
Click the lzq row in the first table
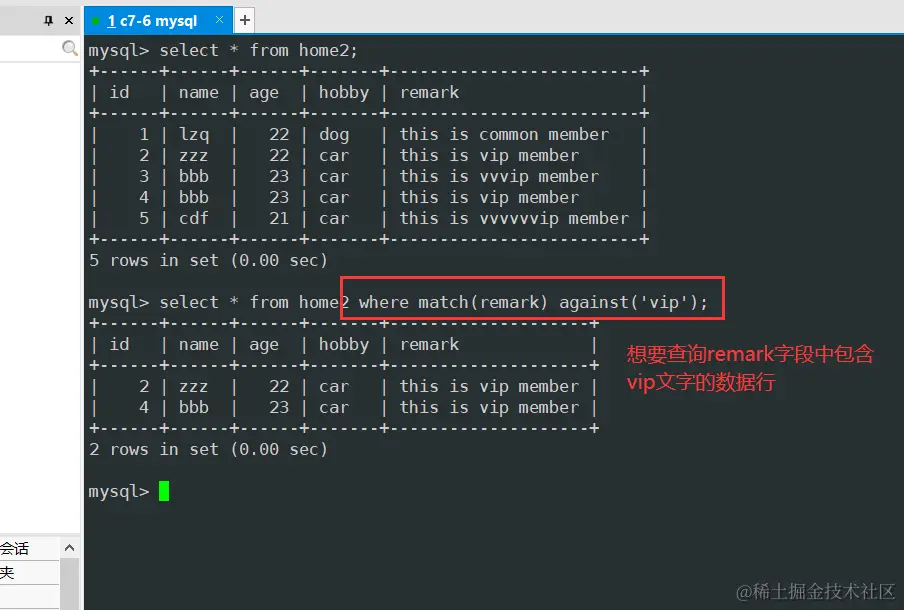tap(368, 134)
